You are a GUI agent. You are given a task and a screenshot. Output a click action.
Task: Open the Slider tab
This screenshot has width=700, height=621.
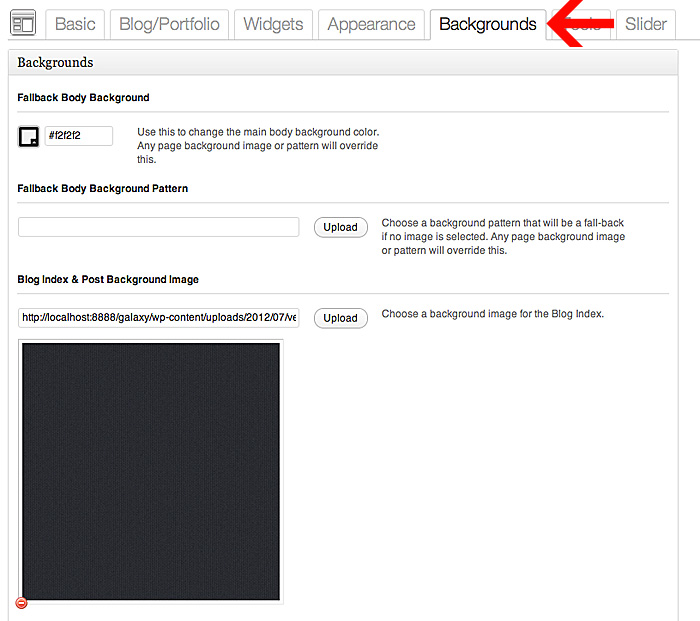tap(645, 25)
